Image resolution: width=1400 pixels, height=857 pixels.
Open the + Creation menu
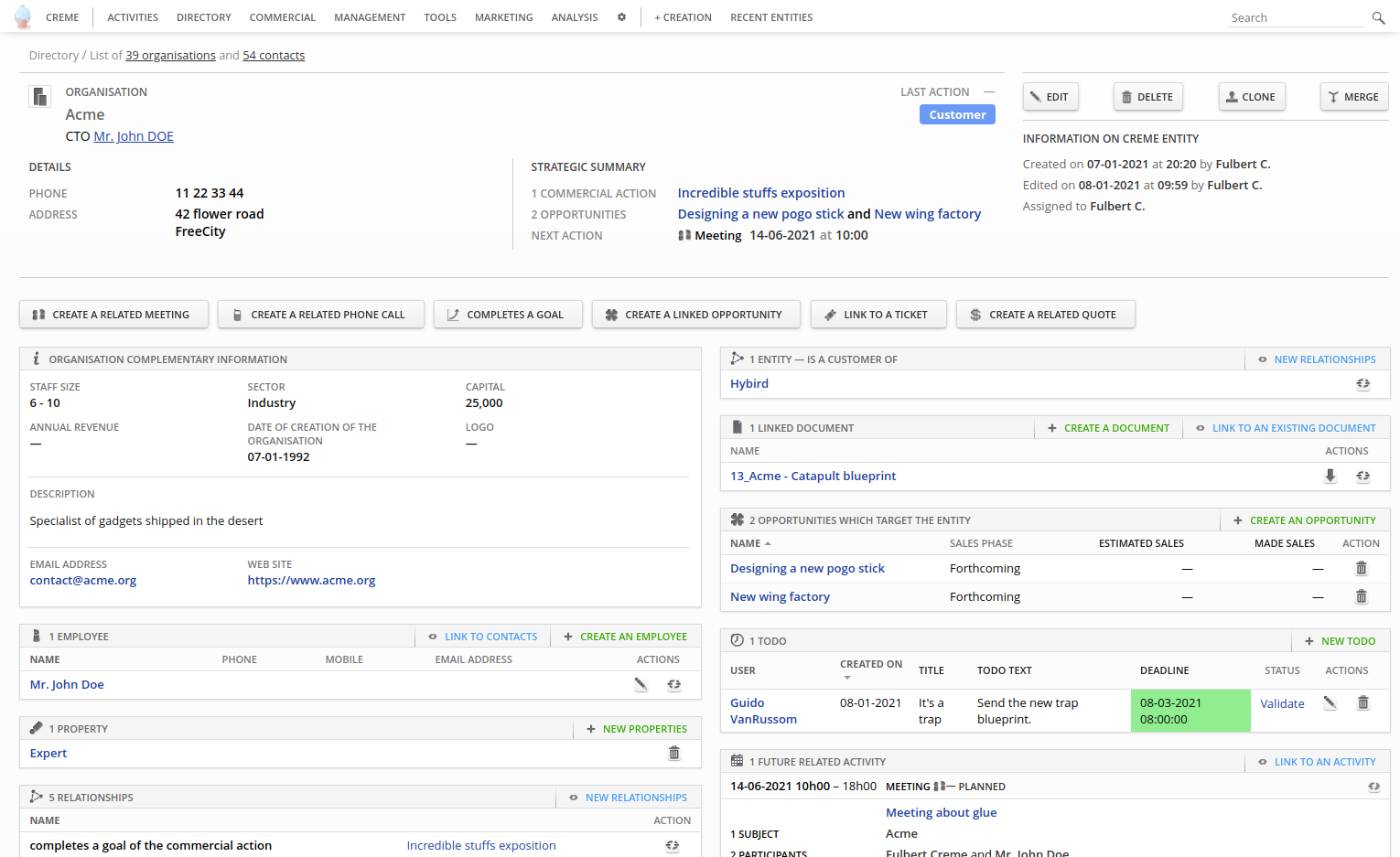point(683,17)
